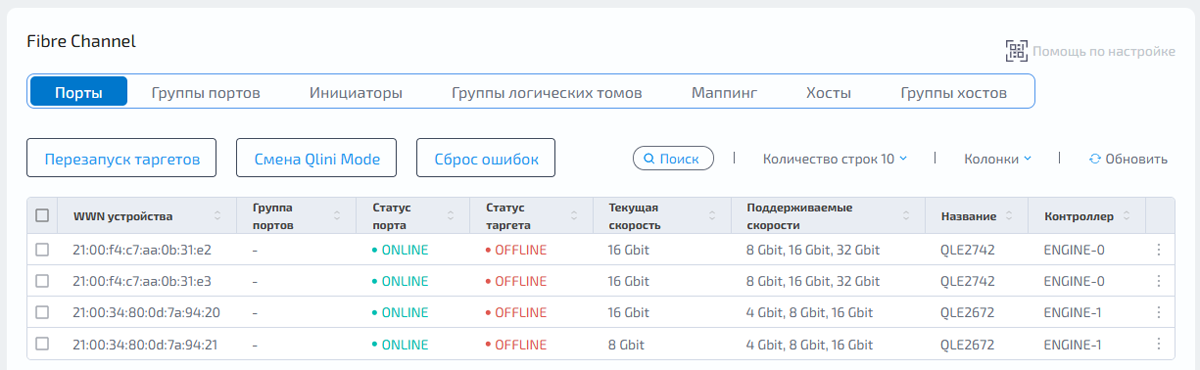Toggle the select-all header checkbox

point(42,215)
